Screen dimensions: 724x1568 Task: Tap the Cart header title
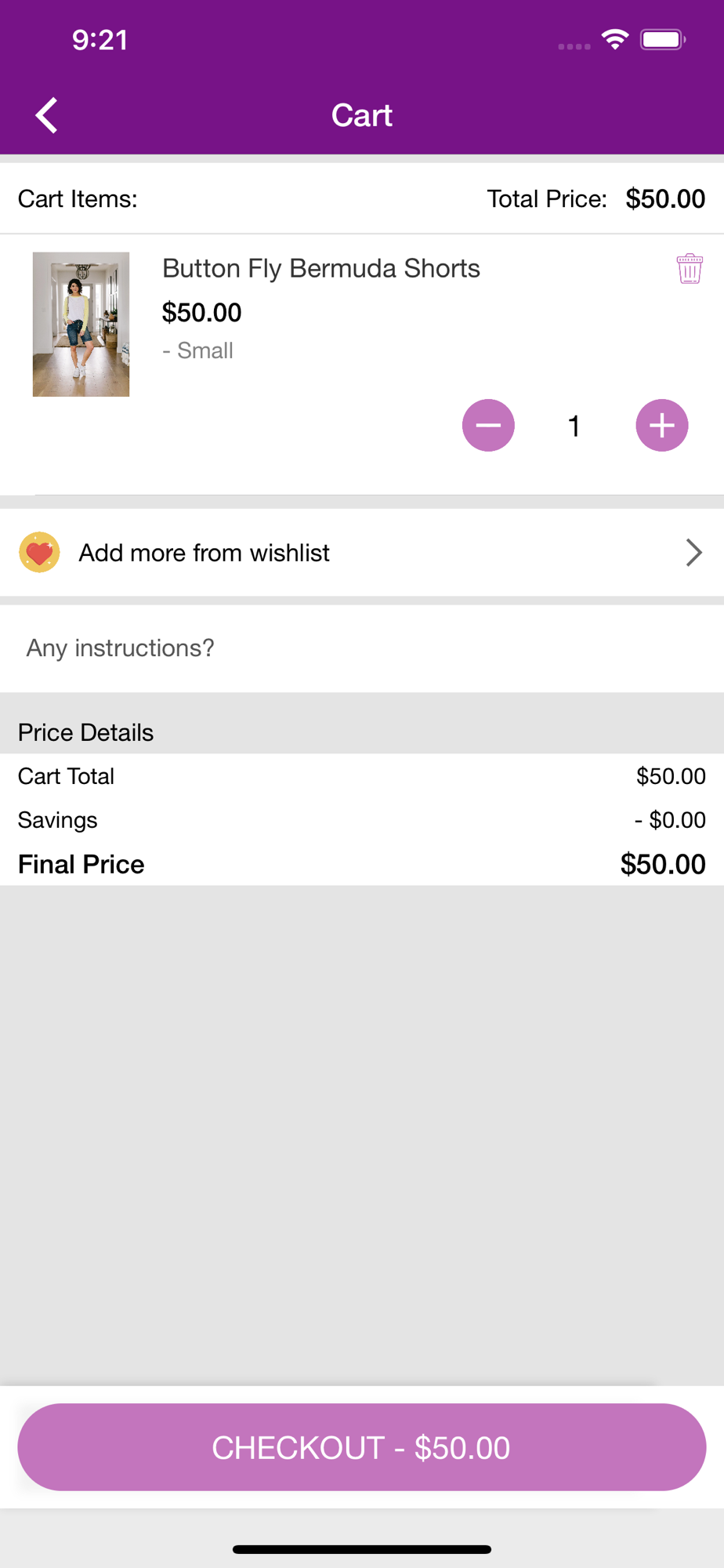click(x=362, y=115)
